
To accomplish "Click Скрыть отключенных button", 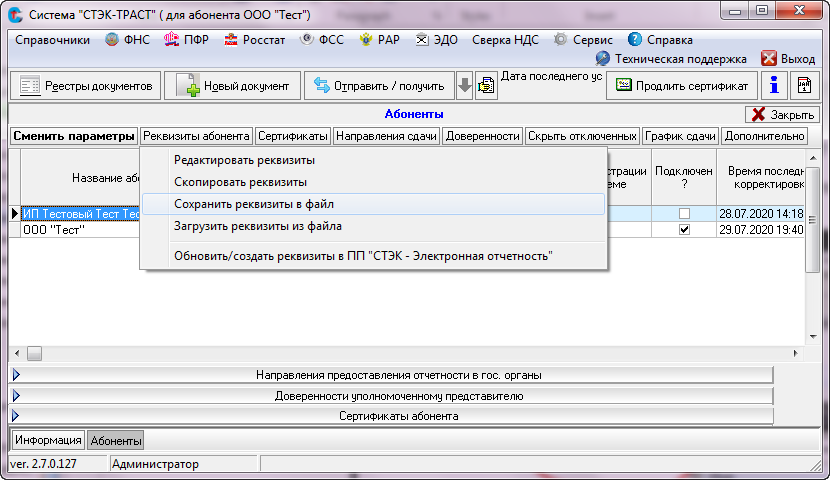I will pos(582,136).
